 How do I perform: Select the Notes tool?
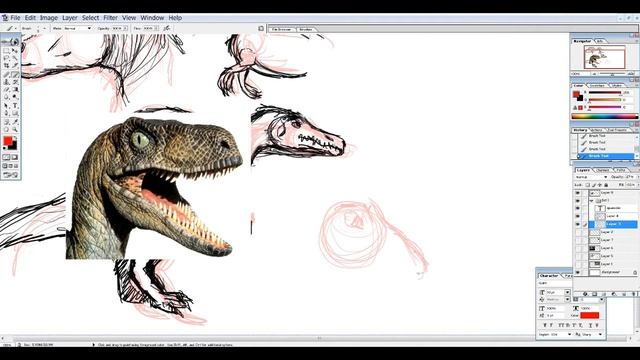tap(7, 122)
